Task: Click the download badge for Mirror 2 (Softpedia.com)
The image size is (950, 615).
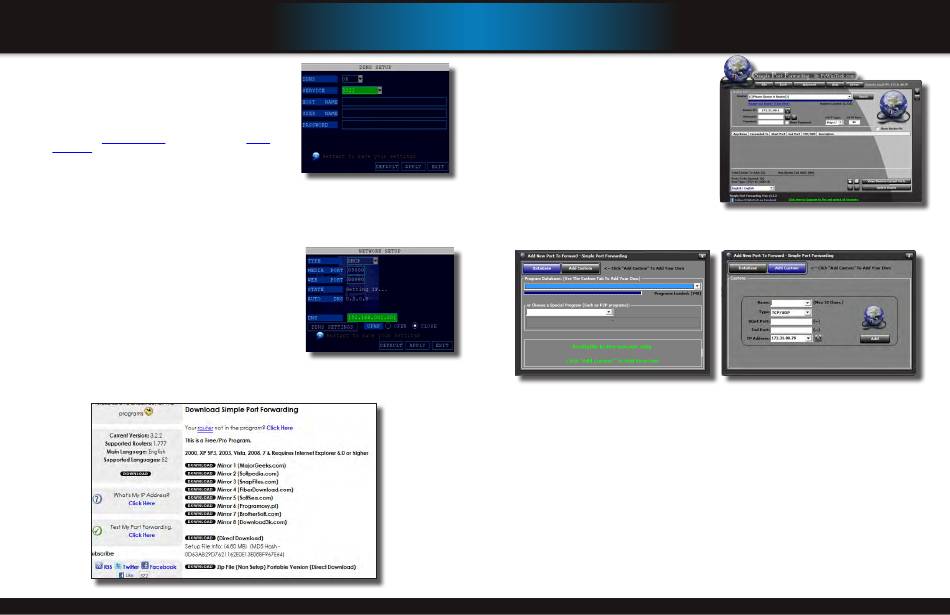Action: [x=200, y=473]
